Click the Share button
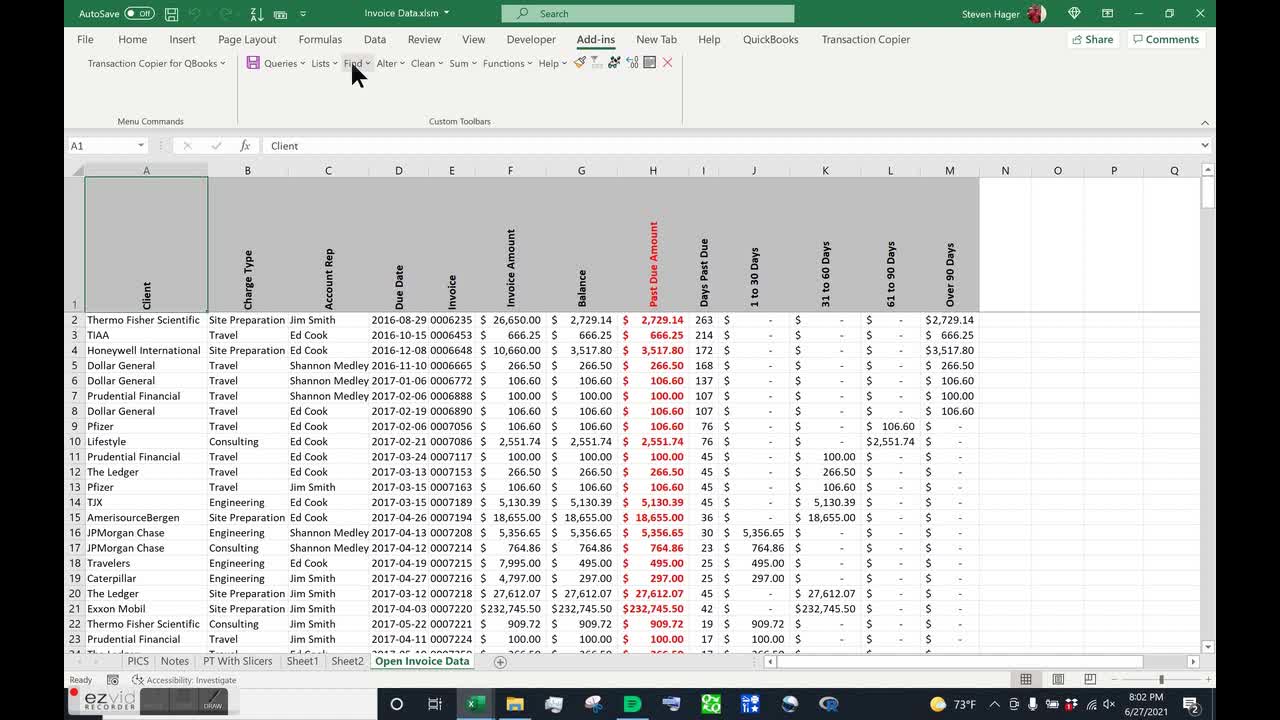The height and width of the screenshot is (720, 1280). 1092,39
